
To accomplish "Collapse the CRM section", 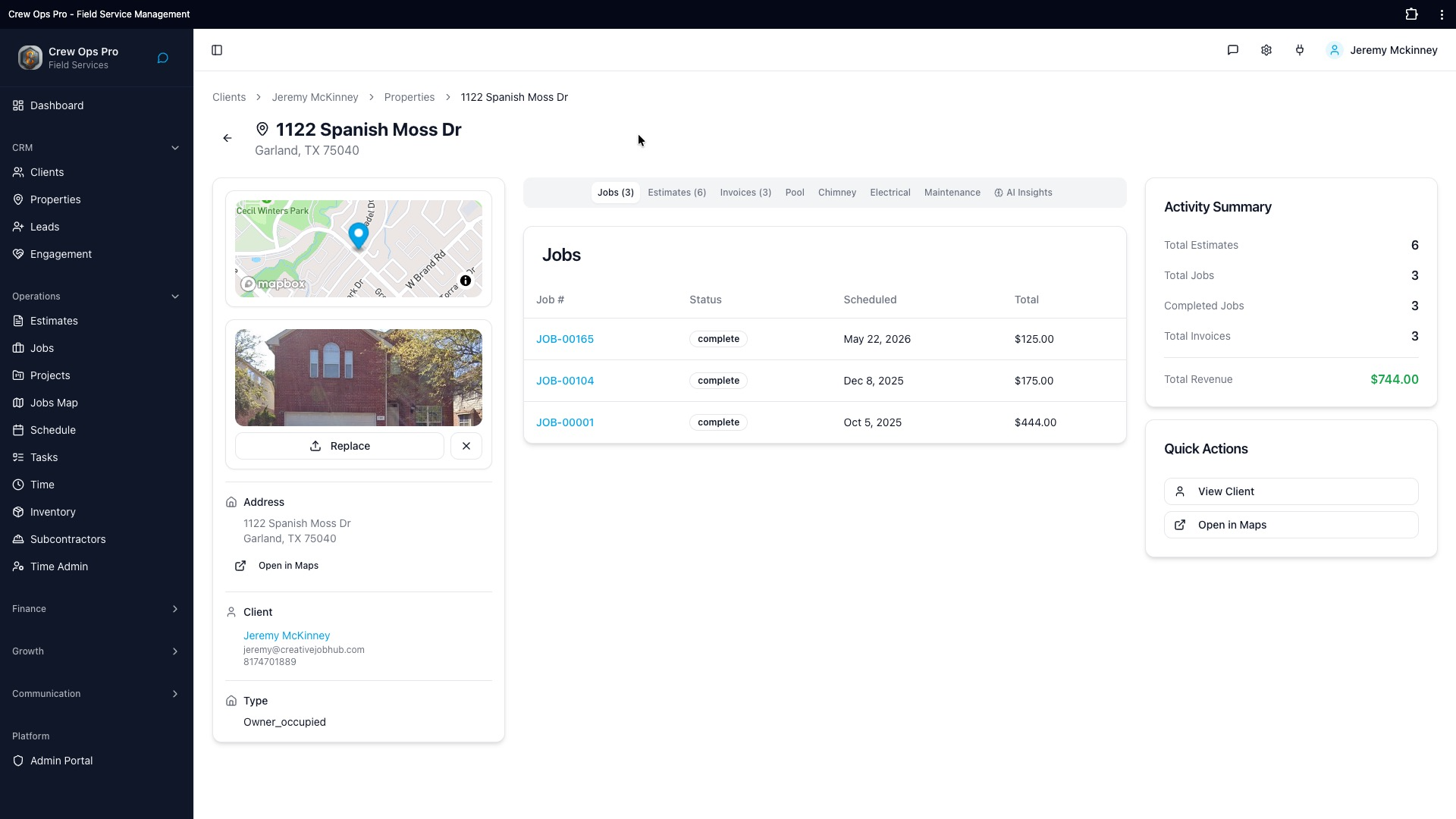I will [x=96, y=148].
